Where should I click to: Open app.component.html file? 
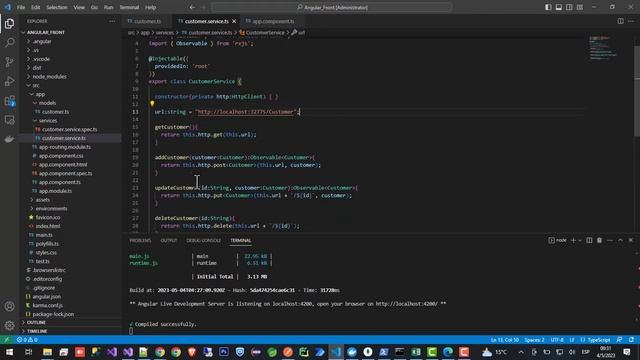click(x=63, y=164)
